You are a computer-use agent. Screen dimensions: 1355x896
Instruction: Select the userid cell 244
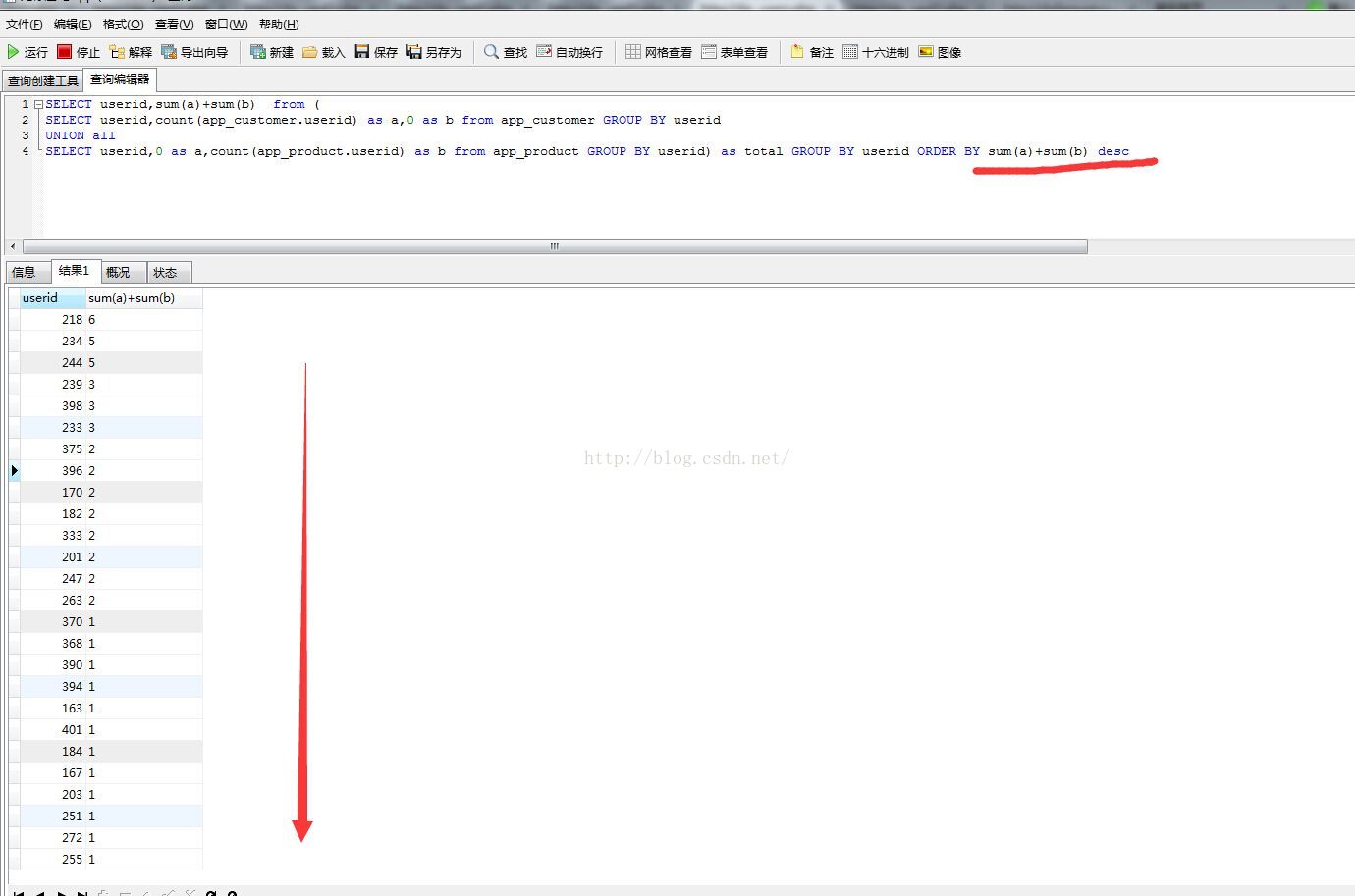(52, 363)
